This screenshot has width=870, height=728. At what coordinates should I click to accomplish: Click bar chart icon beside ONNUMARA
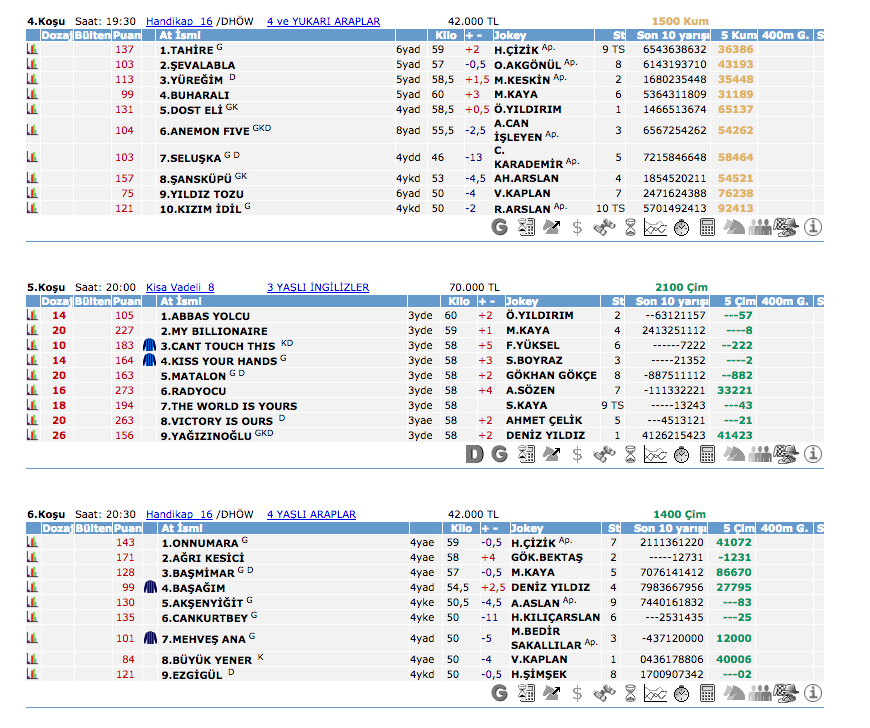tap(32, 543)
